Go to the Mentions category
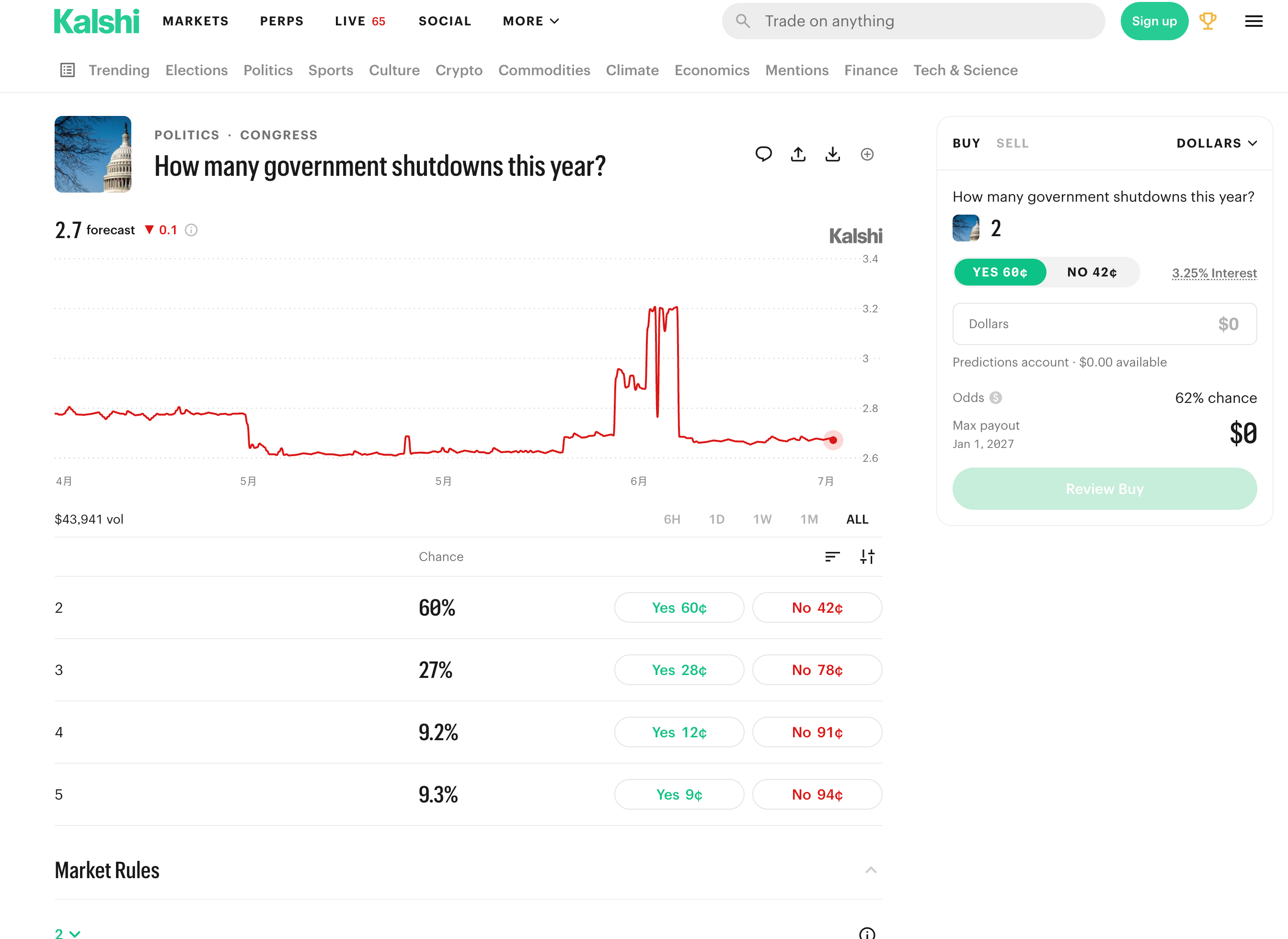Image resolution: width=1288 pixels, height=939 pixels. point(797,70)
